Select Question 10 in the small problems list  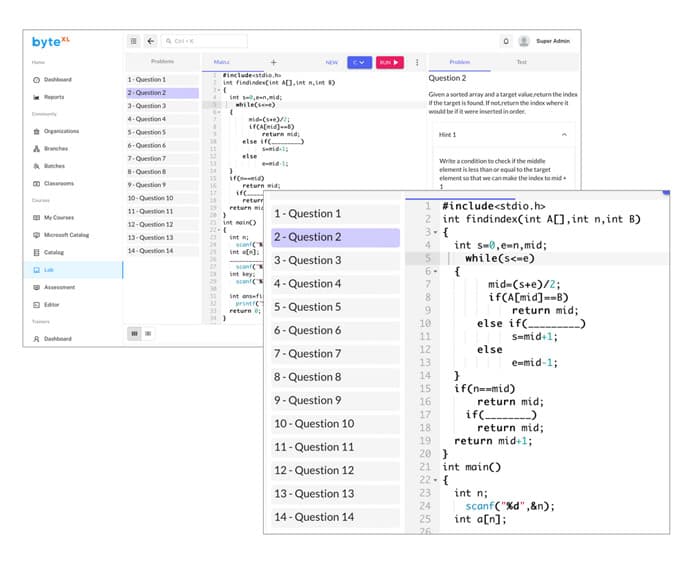point(163,198)
